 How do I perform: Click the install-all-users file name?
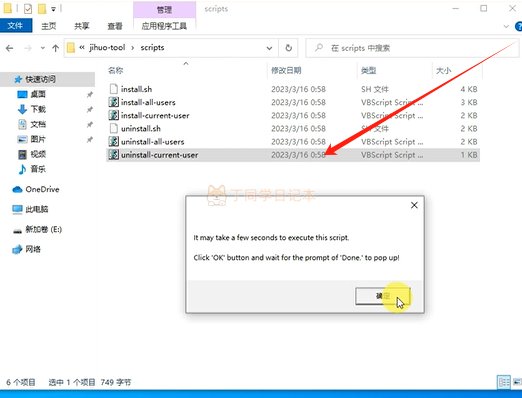[x=148, y=102]
